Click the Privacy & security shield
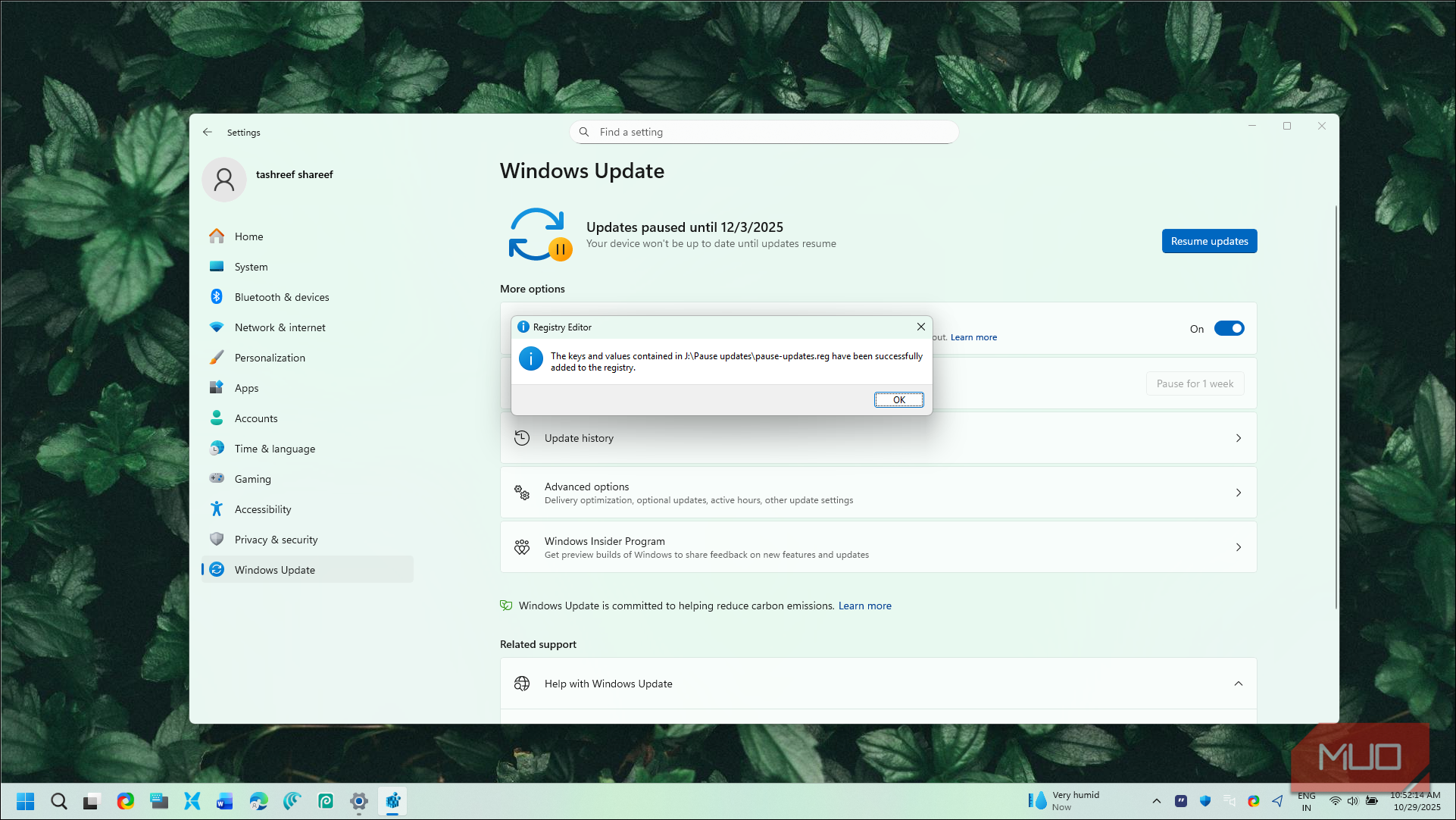Image resolution: width=1456 pixels, height=820 pixels. [x=217, y=540]
